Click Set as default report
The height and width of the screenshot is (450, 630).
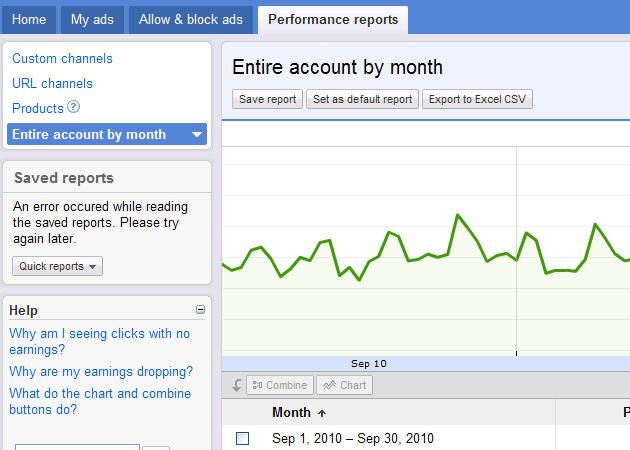pos(362,99)
